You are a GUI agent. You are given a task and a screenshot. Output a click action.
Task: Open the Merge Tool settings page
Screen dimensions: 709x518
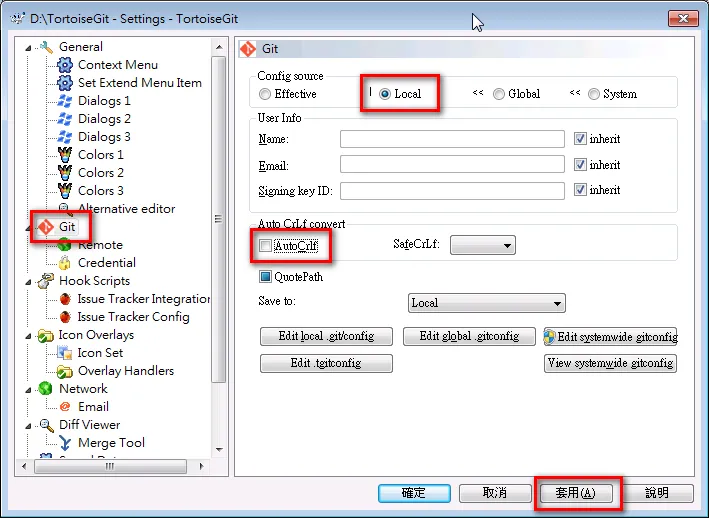(x=111, y=443)
